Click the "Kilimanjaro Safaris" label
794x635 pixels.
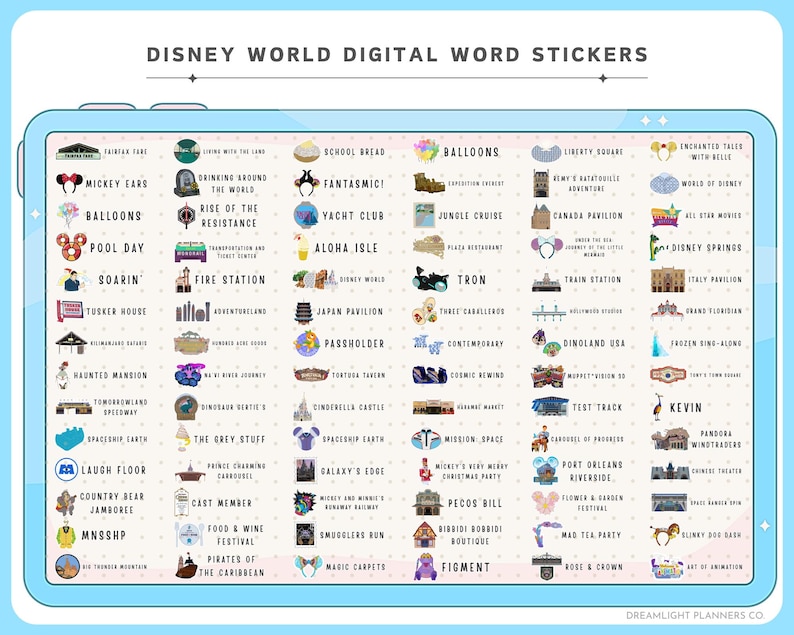point(119,343)
